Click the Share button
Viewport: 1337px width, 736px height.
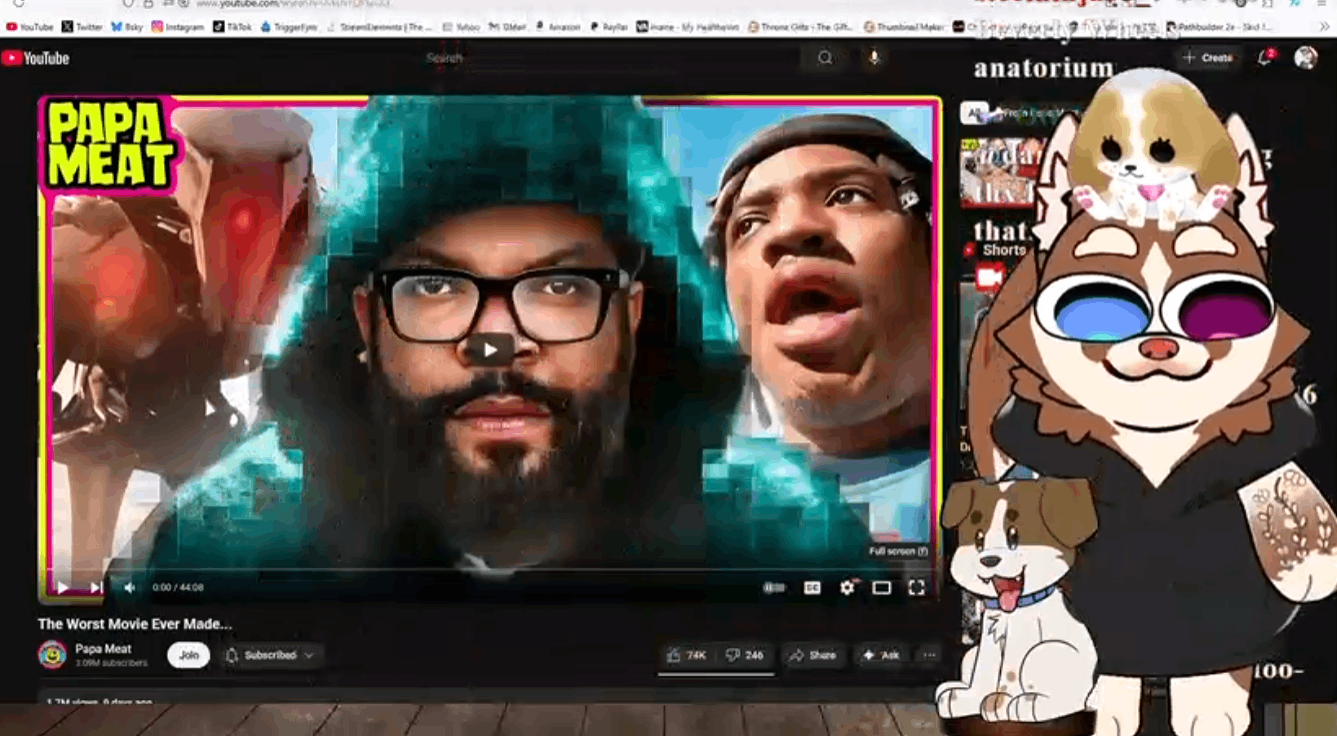[812, 655]
